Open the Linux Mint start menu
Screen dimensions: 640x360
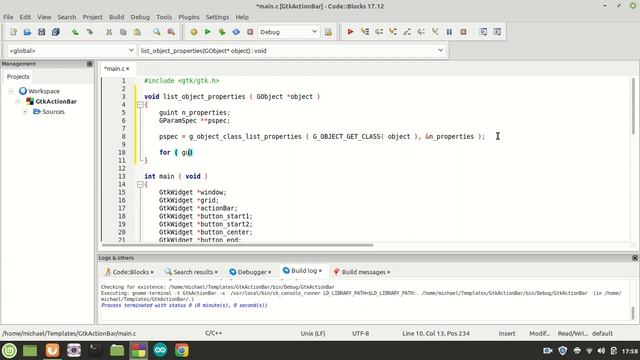[x=9, y=350]
